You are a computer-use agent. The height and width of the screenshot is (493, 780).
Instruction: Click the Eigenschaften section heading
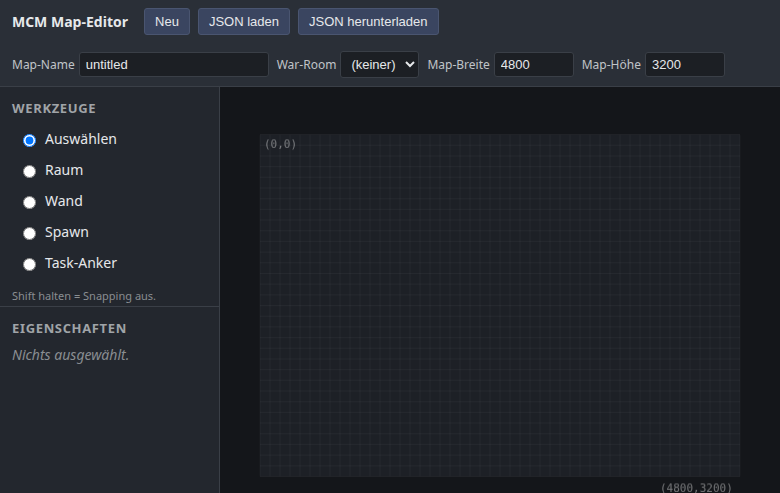pyautogui.click(x=69, y=328)
